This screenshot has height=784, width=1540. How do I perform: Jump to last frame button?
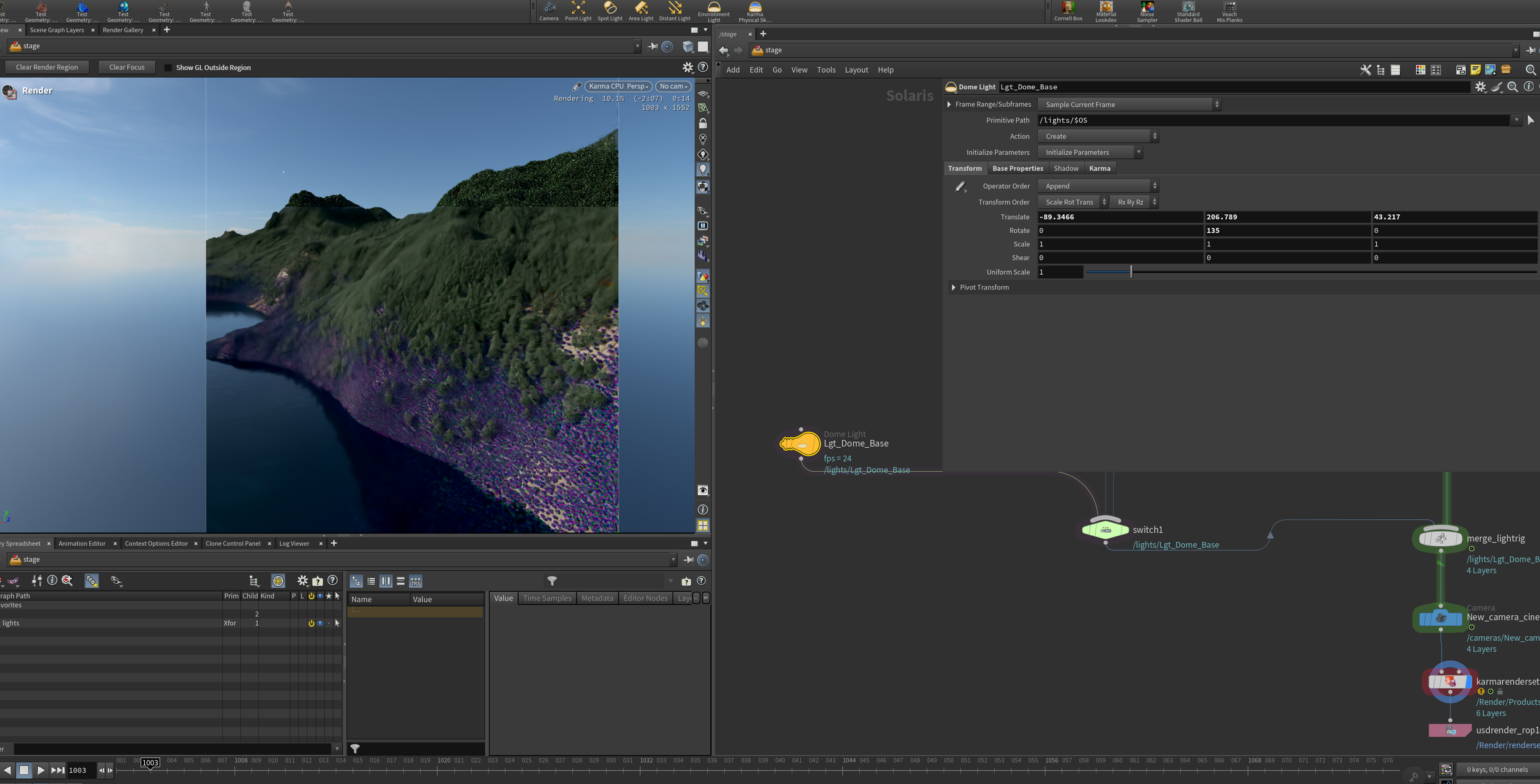57,770
